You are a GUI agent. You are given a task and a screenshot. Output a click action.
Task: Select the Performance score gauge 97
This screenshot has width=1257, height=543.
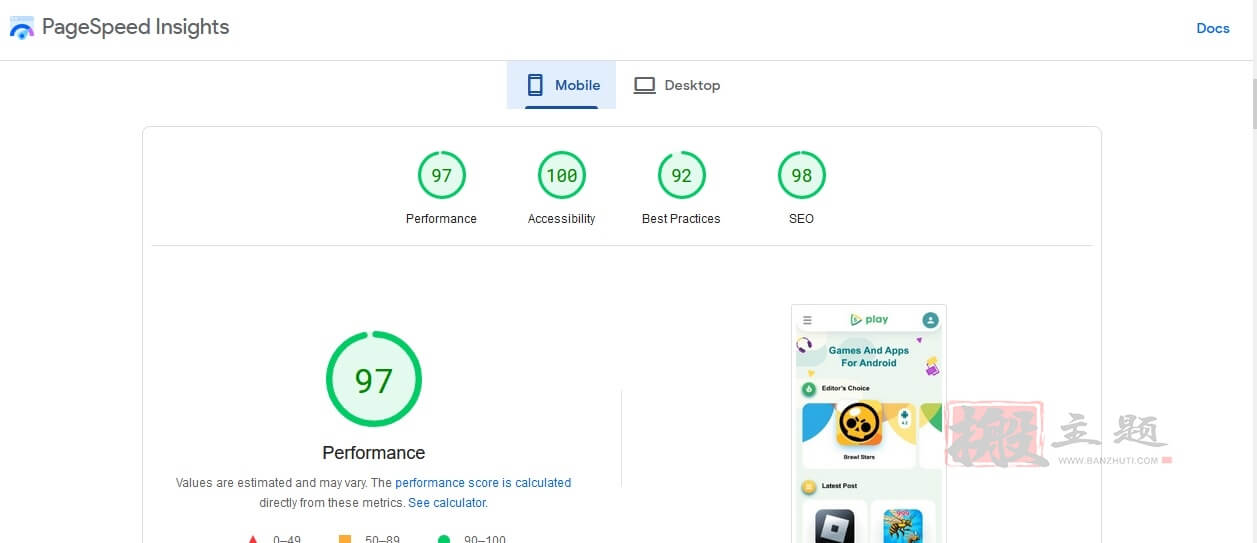click(x=441, y=175)
